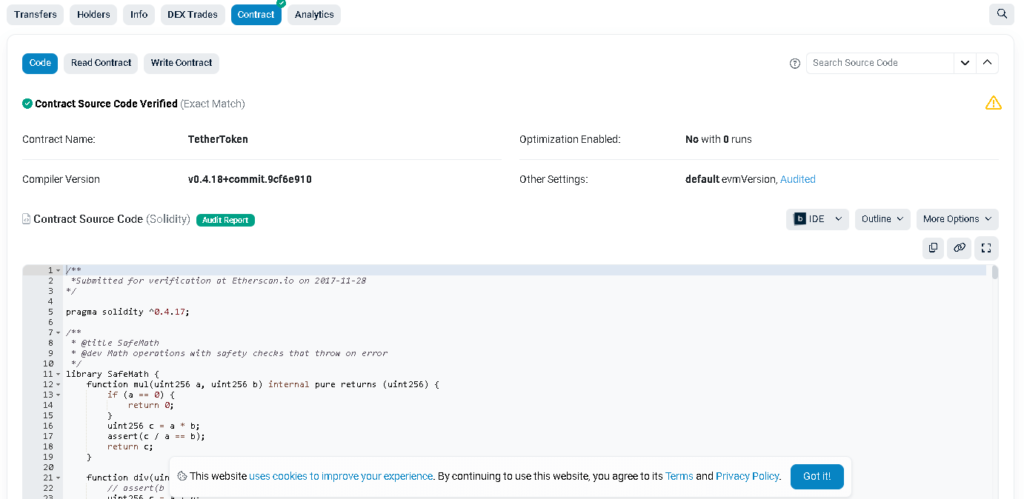Open the Privacy Policy link
Viewport: 1024px width, 499px height.
point(747,476)
